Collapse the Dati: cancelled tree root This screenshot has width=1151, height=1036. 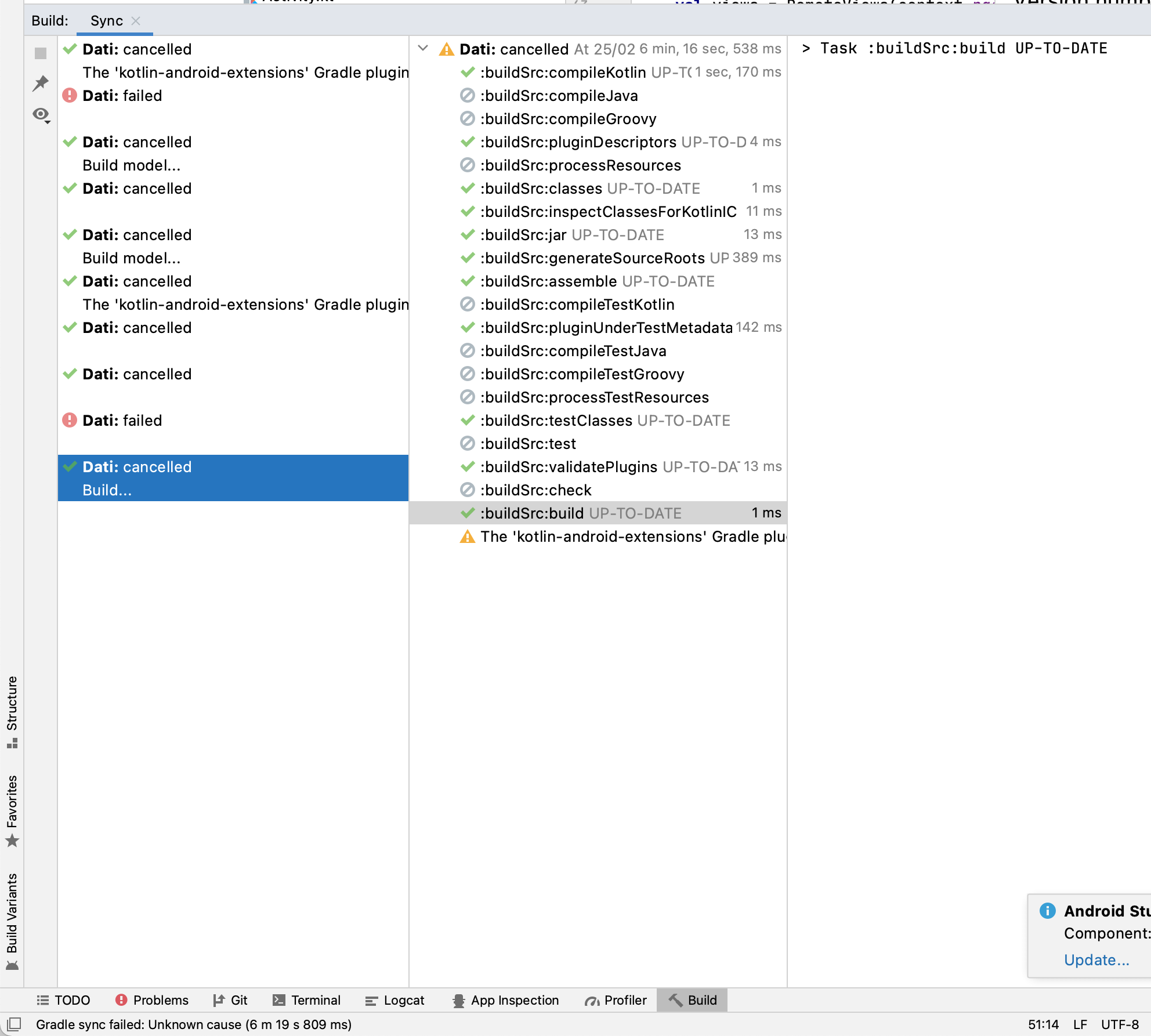pyautogui.click(x=423, y=49)
